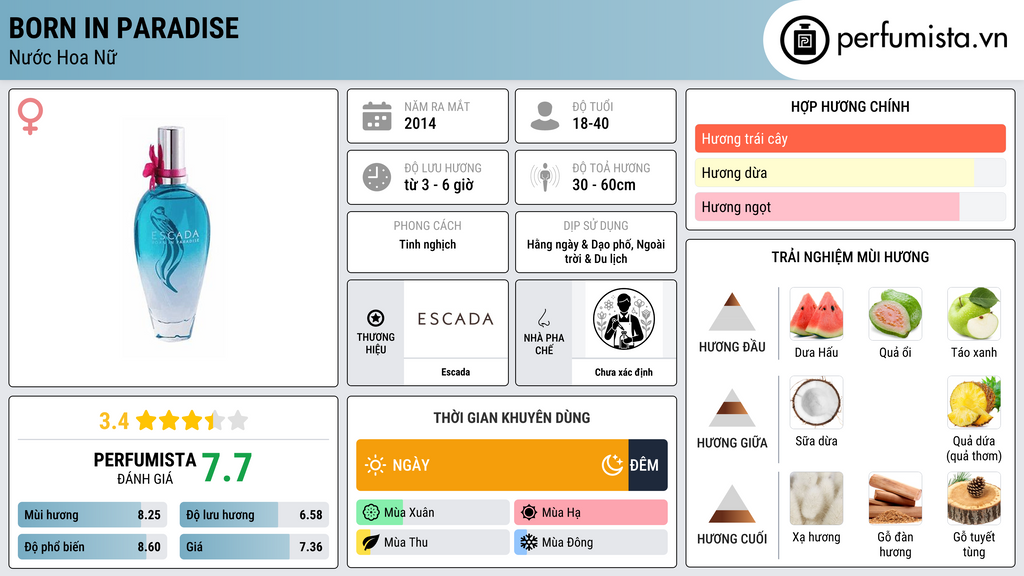Click the sun icon for Mùa Hạ
This screenshot has width=1024, height=576.
529,513
